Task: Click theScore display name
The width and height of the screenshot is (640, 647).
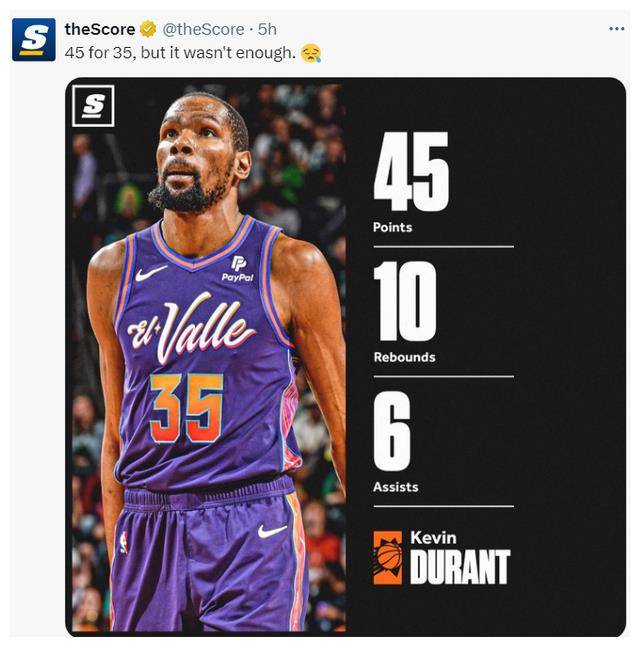Action: [x=100, y=29]
